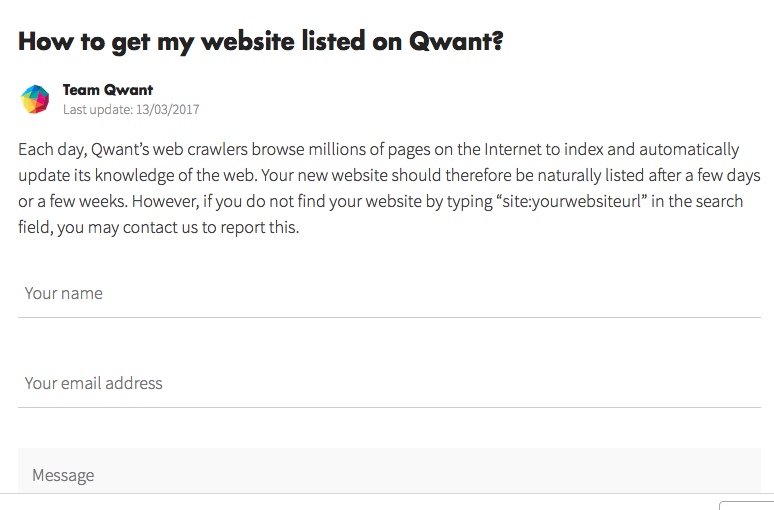Click the article heading about Qwant listing
Screen dimensions: 774x510
(260, 42)
